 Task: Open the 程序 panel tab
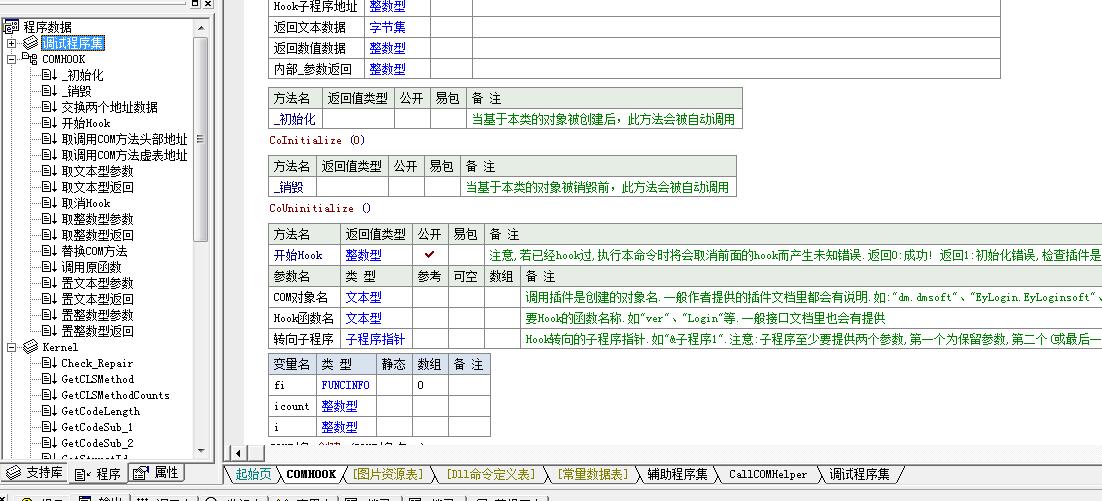click(98, 474)
